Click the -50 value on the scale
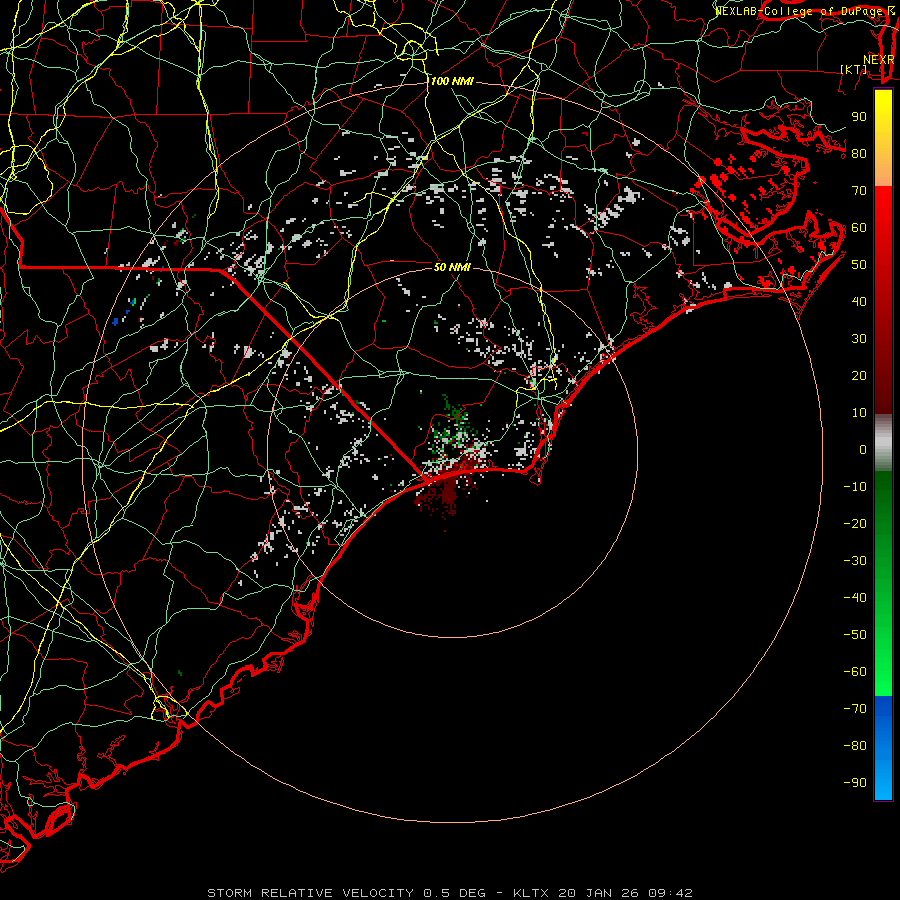Viewport: 900px width, 900px height. pos(855,635)
